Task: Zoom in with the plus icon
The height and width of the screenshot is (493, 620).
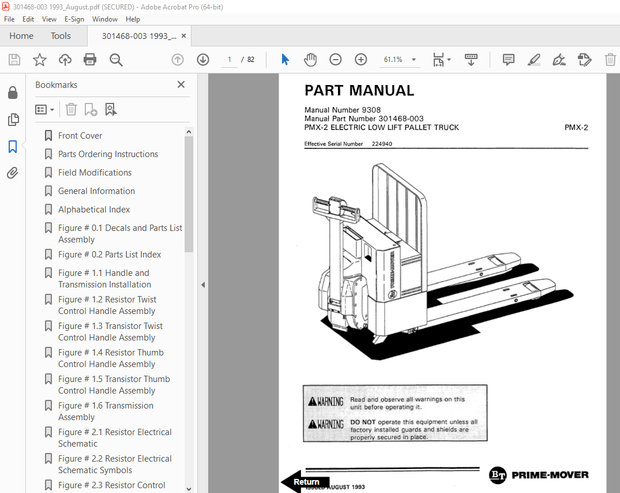Action: coord(361,60)
